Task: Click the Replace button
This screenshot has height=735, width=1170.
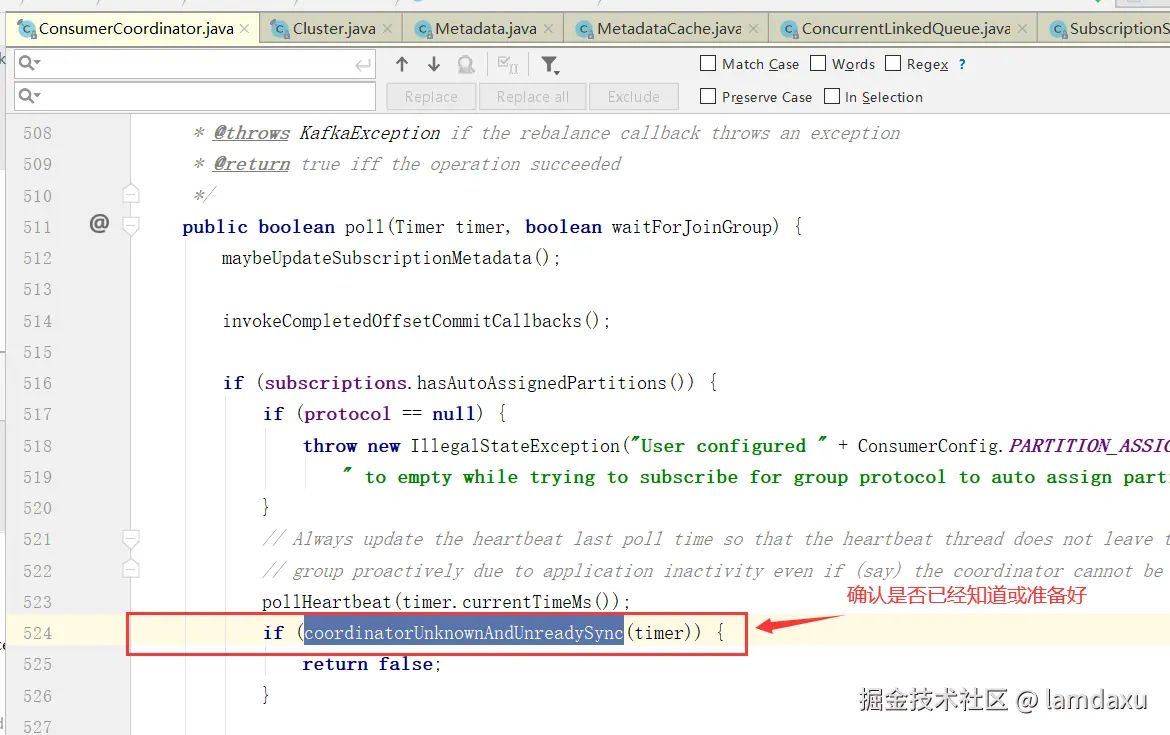Action: tap(431, 97)
